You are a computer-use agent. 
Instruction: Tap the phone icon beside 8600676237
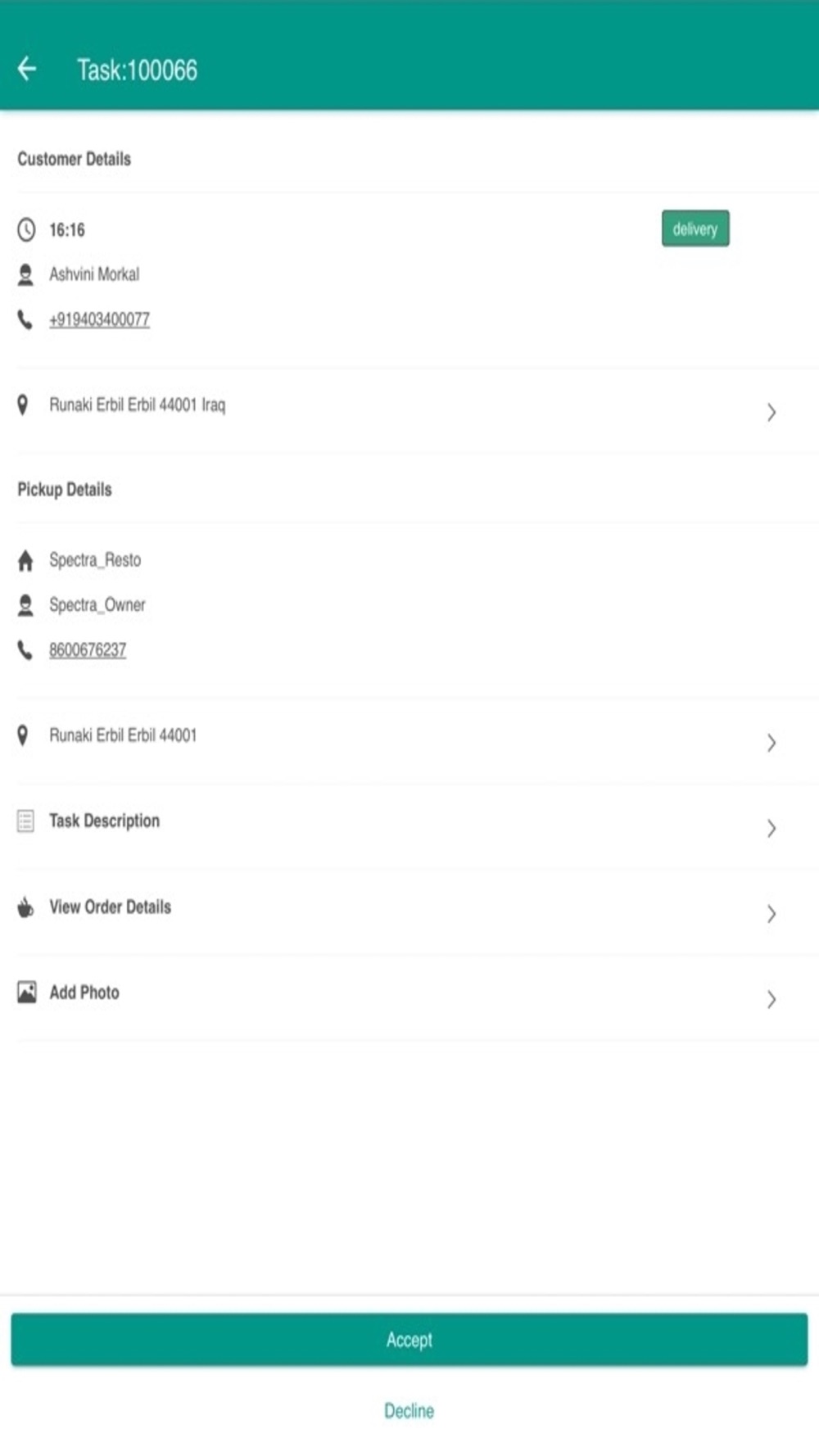25,650
